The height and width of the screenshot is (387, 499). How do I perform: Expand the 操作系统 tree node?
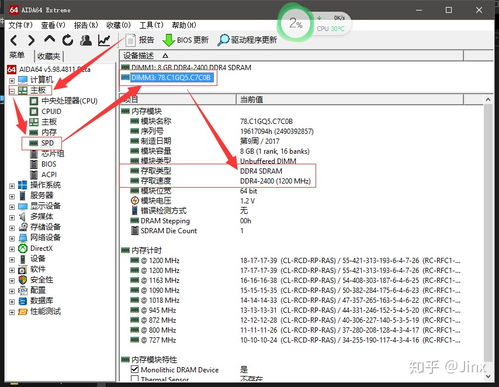[x=12, y=186]
